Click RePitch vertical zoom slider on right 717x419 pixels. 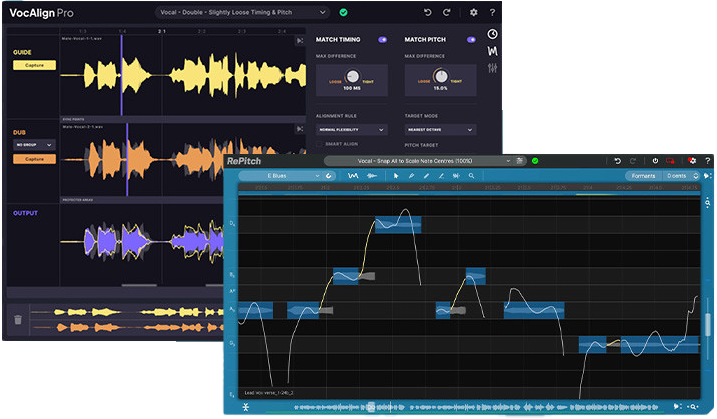(x=708, y=324)
